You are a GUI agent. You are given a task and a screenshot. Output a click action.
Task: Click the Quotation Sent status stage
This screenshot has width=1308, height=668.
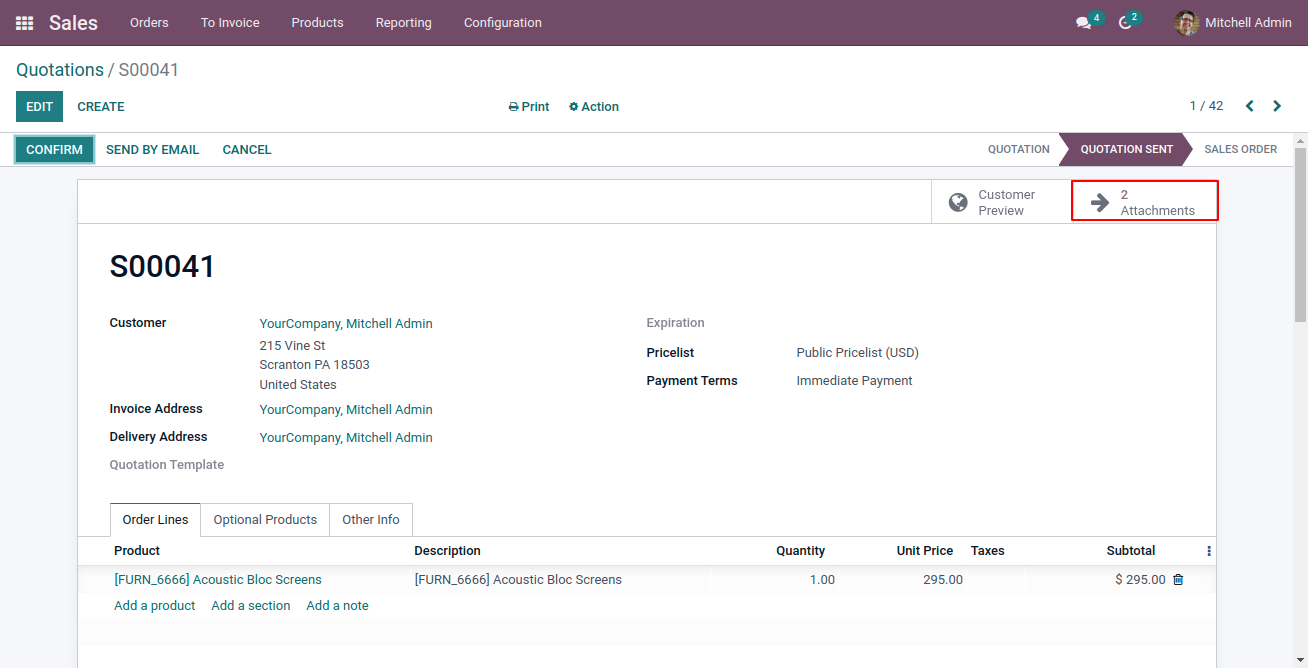tap(1126, 150)
